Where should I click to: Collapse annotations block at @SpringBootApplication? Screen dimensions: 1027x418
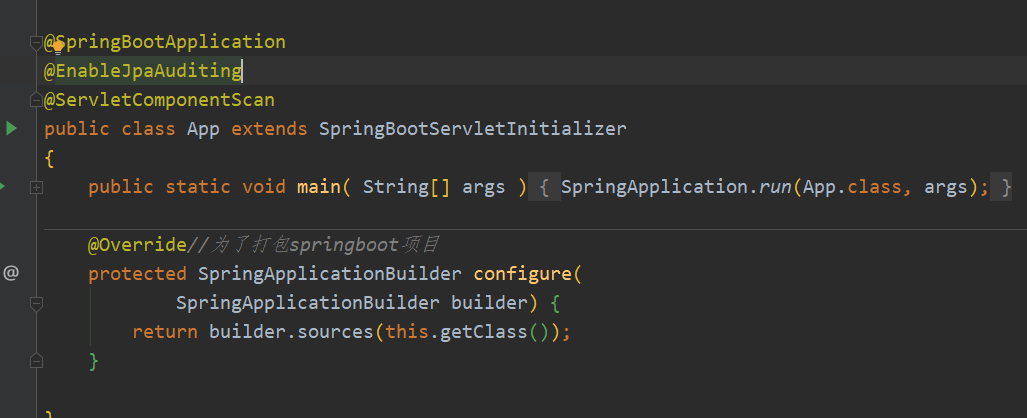[x=36, y=42]
